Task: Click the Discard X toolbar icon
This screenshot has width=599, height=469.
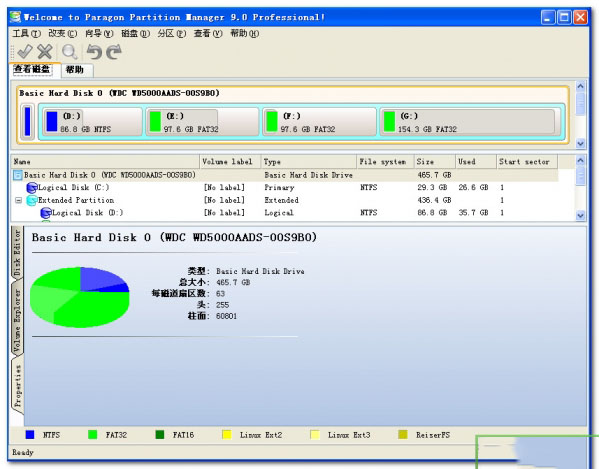Action: [x=45, y=52]
